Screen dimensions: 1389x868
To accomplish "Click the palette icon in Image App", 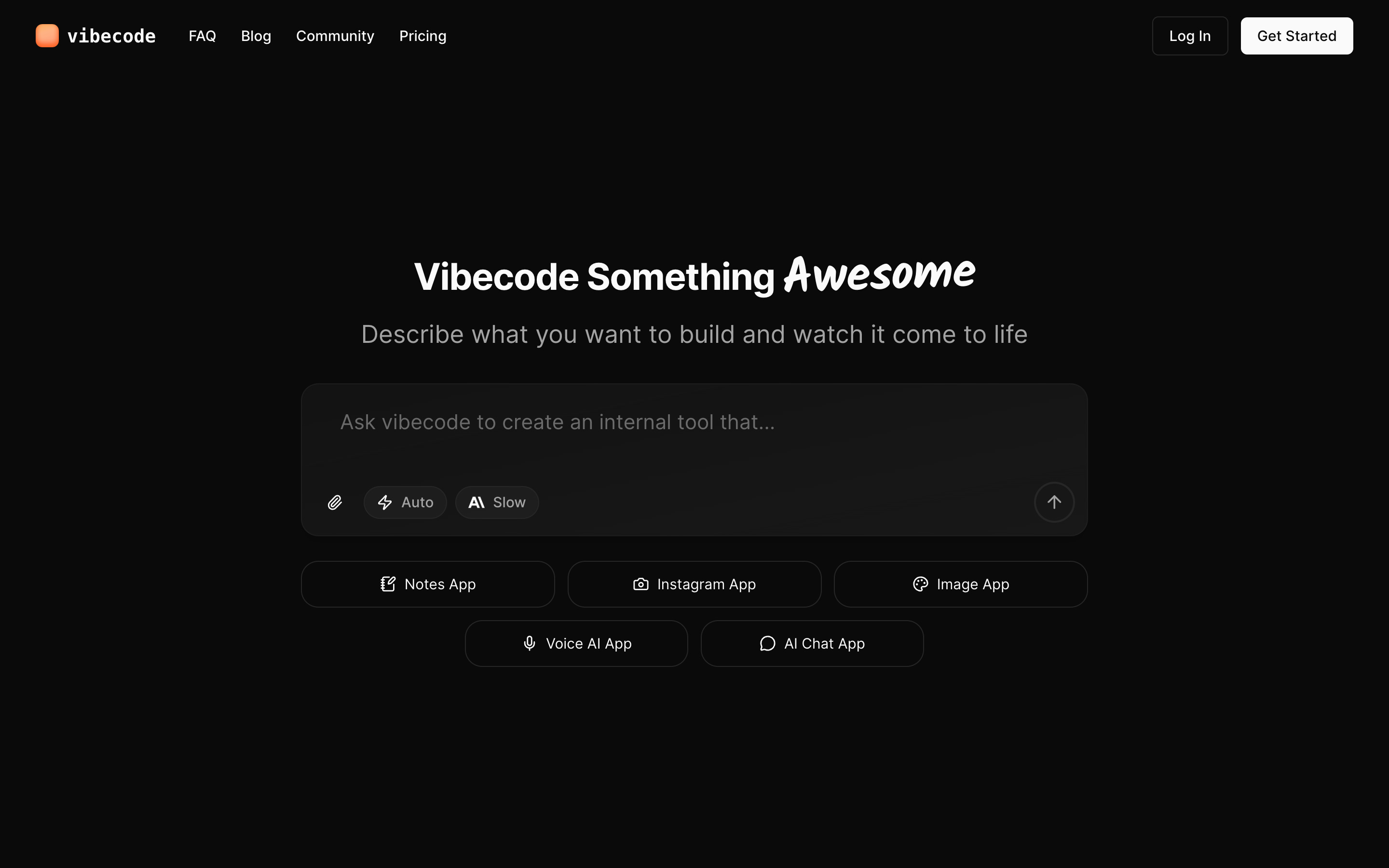I will tap(920, 584).
